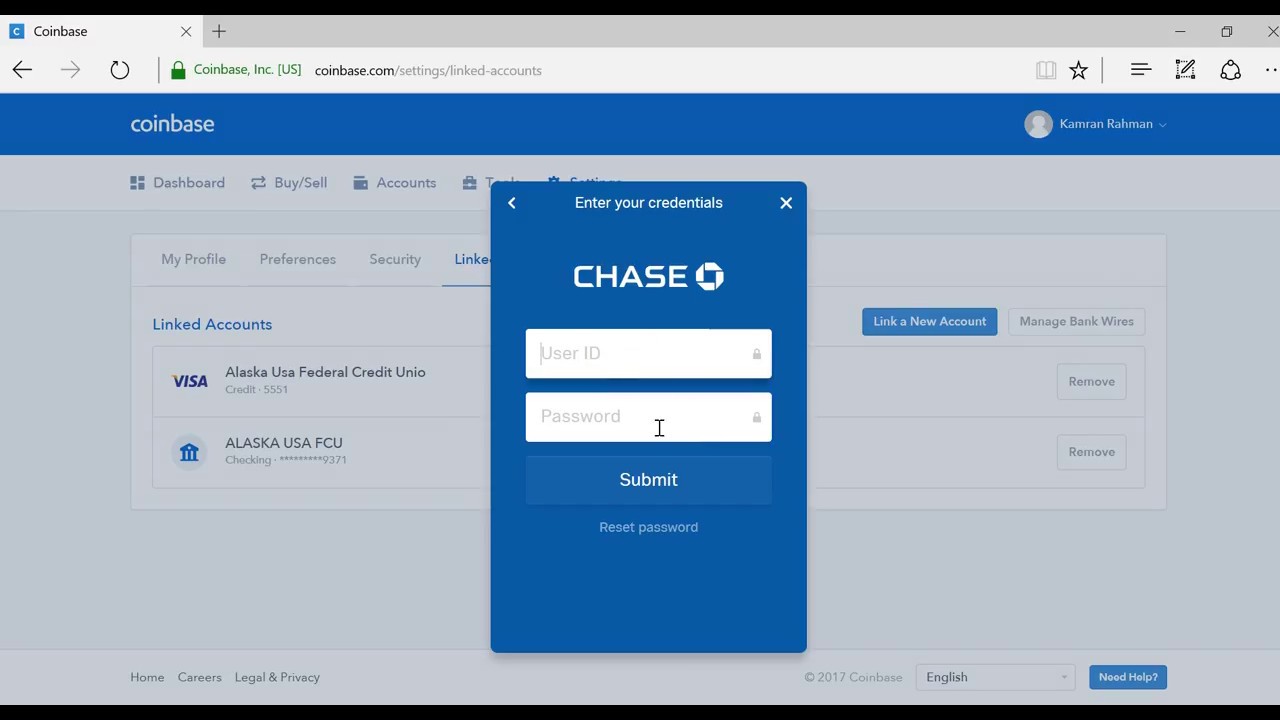This screenshot has height=720, width=1280.
Task: Focus the Password field
Action: coord(648,417)
